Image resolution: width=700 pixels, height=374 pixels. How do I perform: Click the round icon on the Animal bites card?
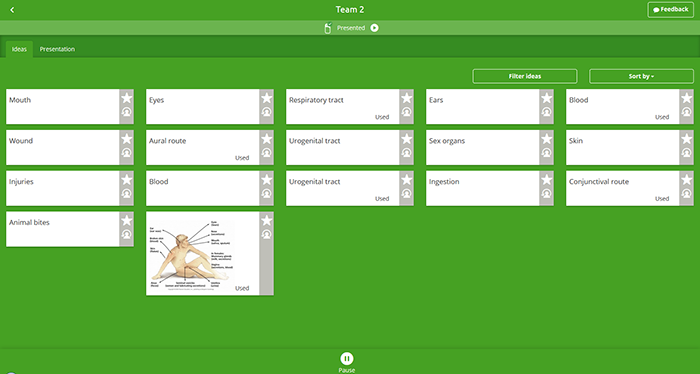[127, 234]
